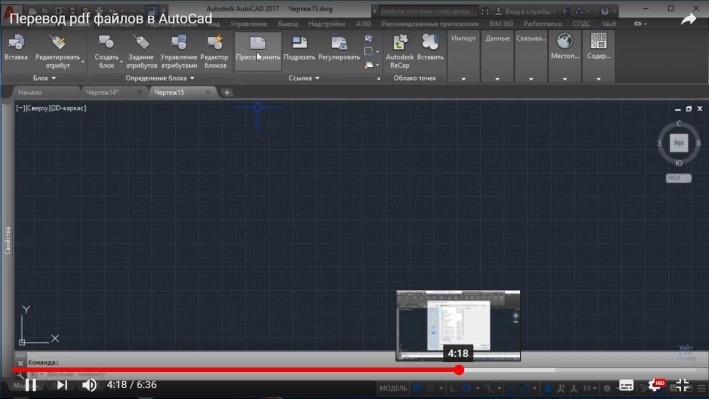Viewport: 709px width, 399px height.
Task: Open the Местоп... location tool
Action: click(565, 47)
